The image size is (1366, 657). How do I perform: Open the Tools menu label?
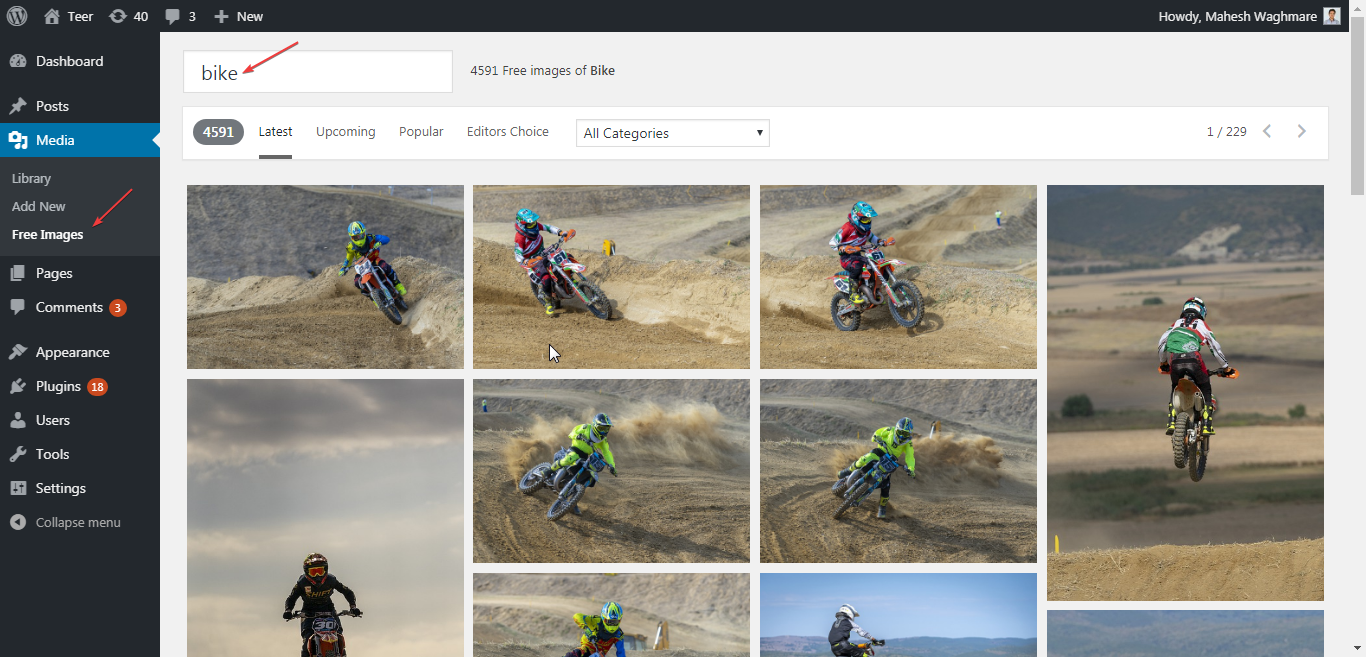tap(53, 454)
